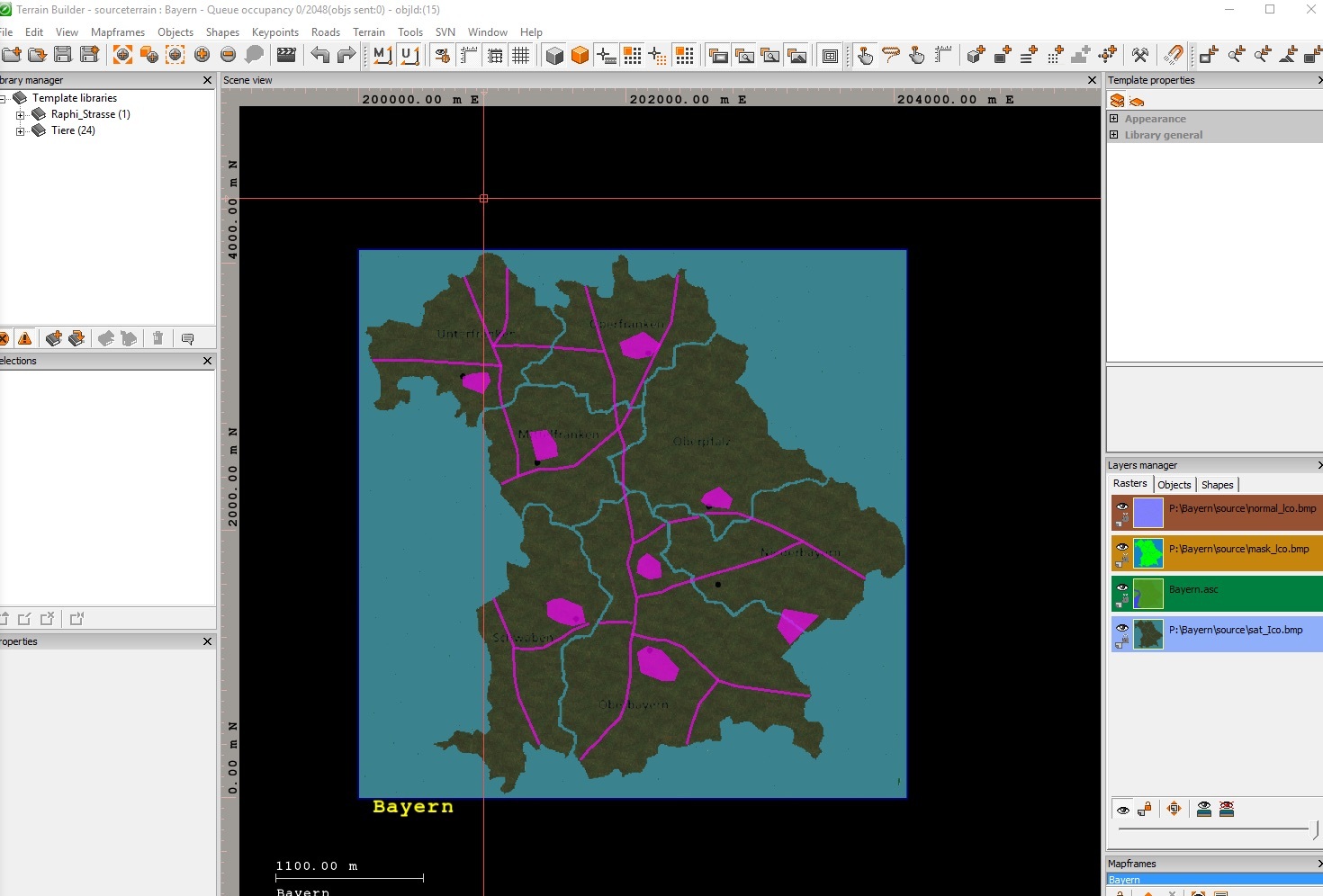Viewport: 1323px width, 896px height.
Task: Click the zoom in plus icon
Action: [202, 55]
